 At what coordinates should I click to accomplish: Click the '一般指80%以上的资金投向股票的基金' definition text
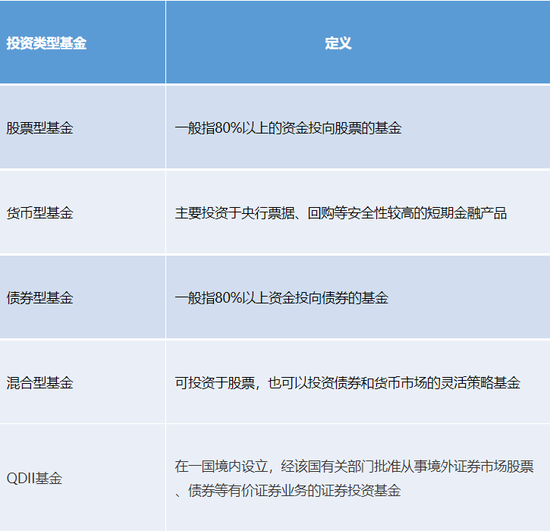(288, 128)
